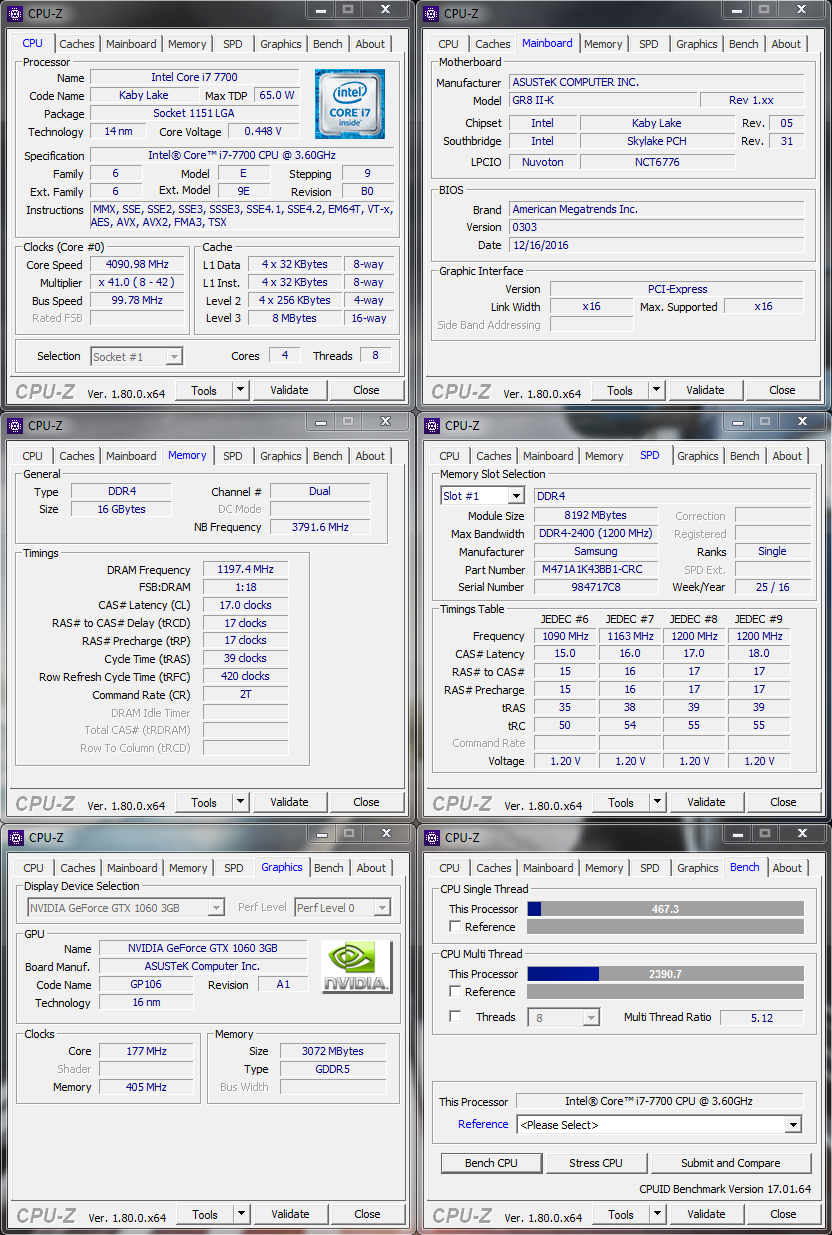This screenshot has width=832, height=1235.
Task: Click Validate in the SPD window
Action: (x=706, y=802)
